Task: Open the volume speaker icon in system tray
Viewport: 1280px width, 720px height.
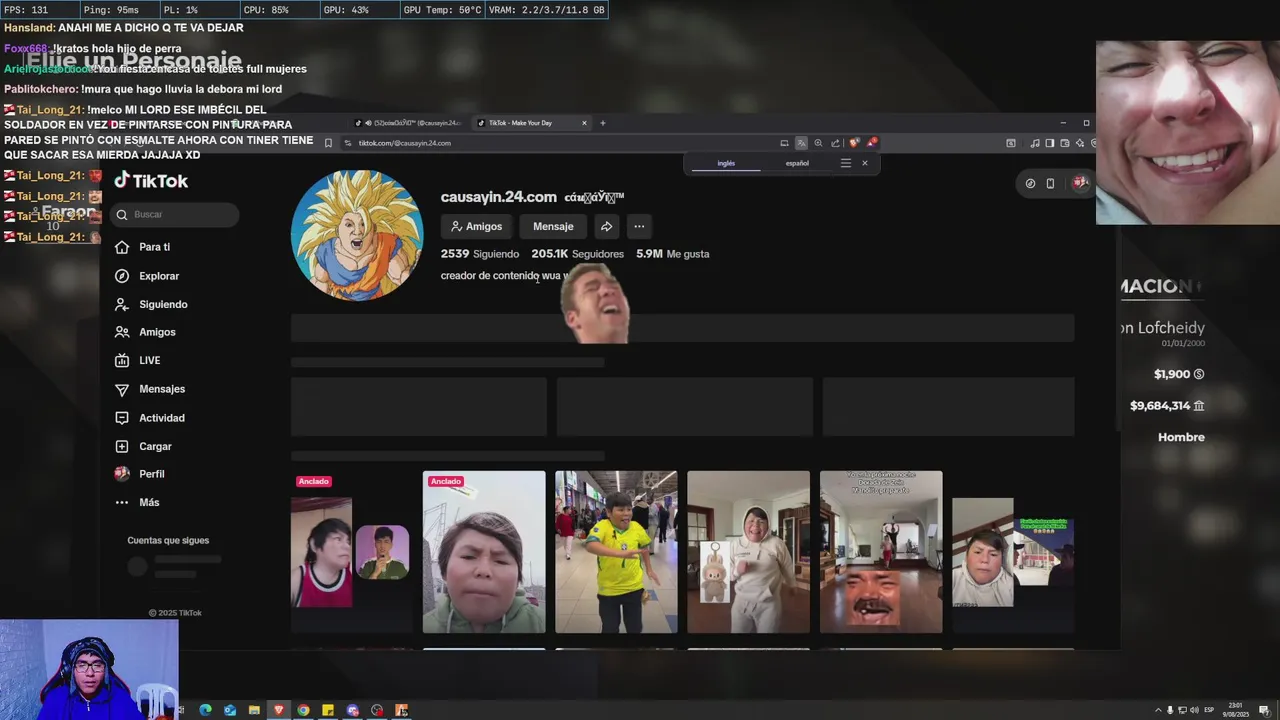Action: point(1194,710)
